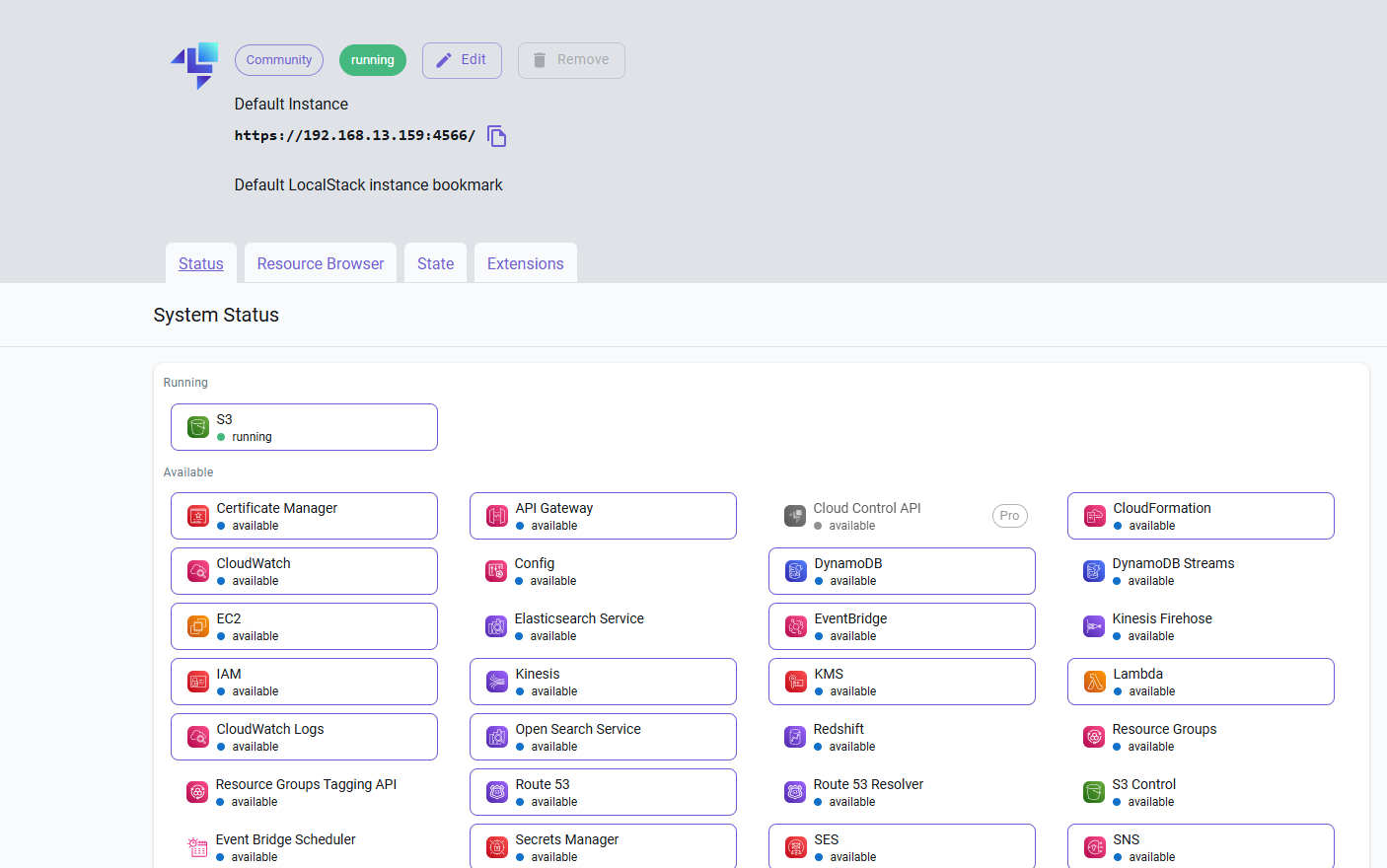Click the green running status badge
1387x868 pixels.
pos(373,60)
